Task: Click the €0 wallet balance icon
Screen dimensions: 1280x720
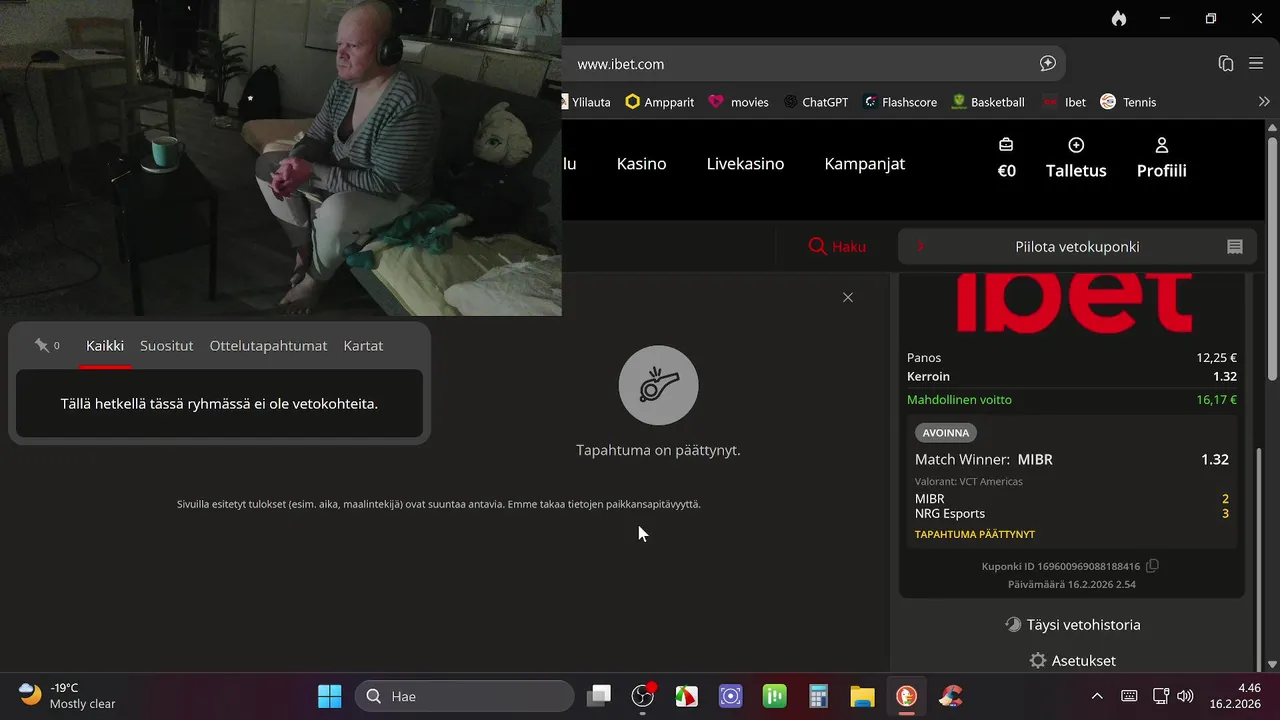Action: coord(1006,145)
